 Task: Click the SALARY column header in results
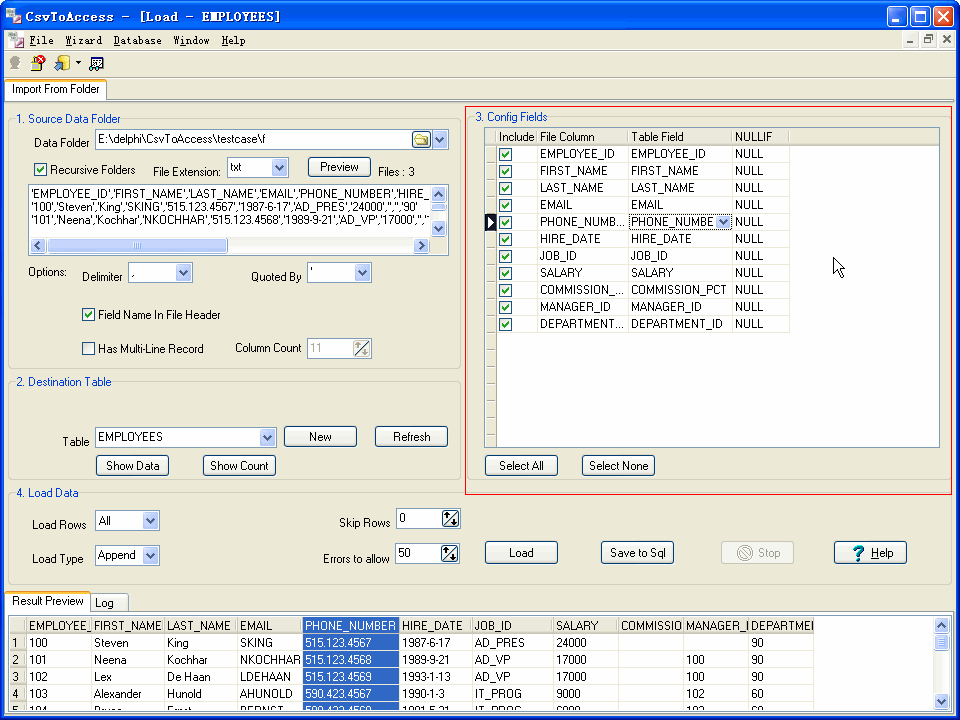click(x=585, y=626)
